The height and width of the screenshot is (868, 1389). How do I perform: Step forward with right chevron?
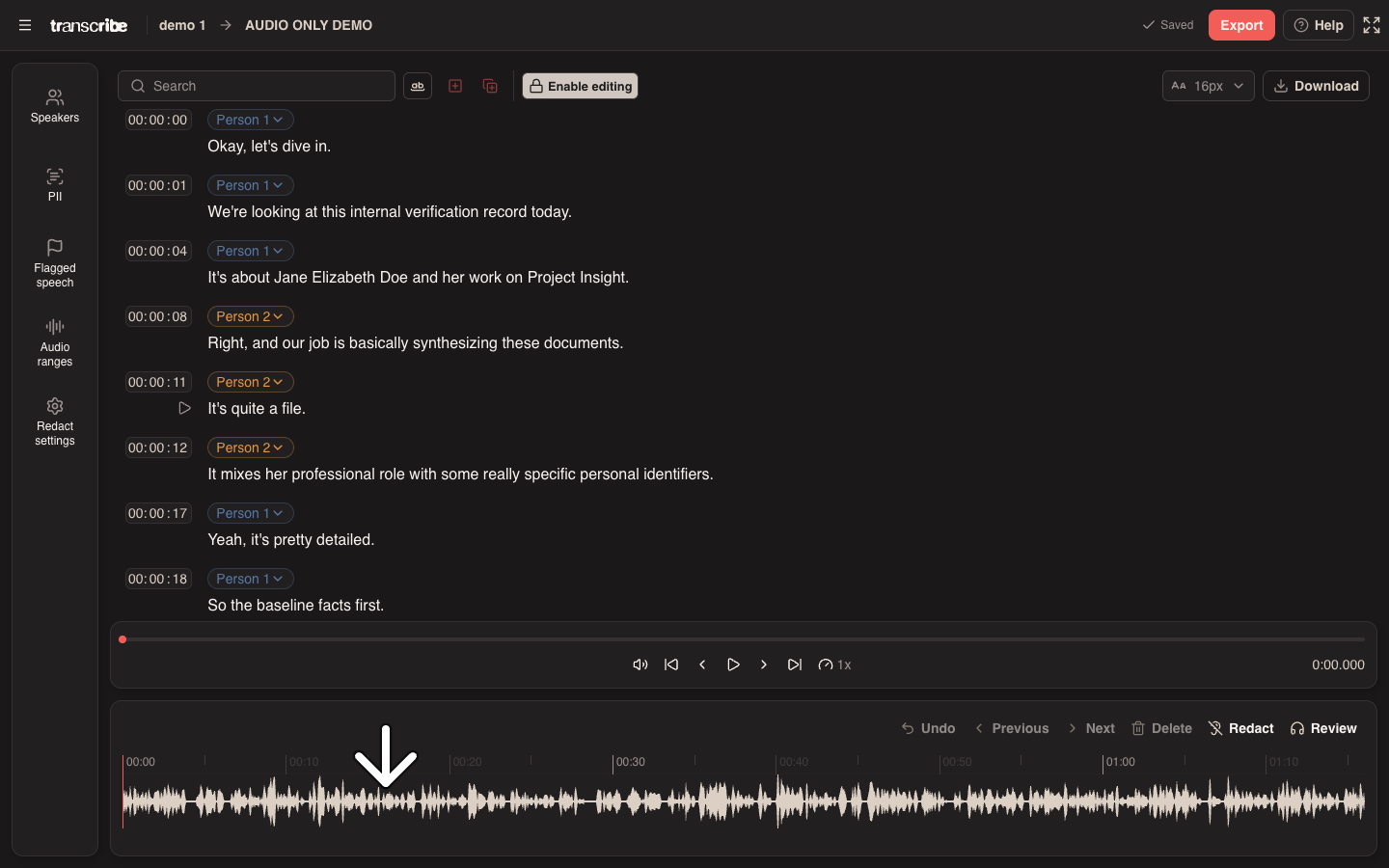(764, 665)
